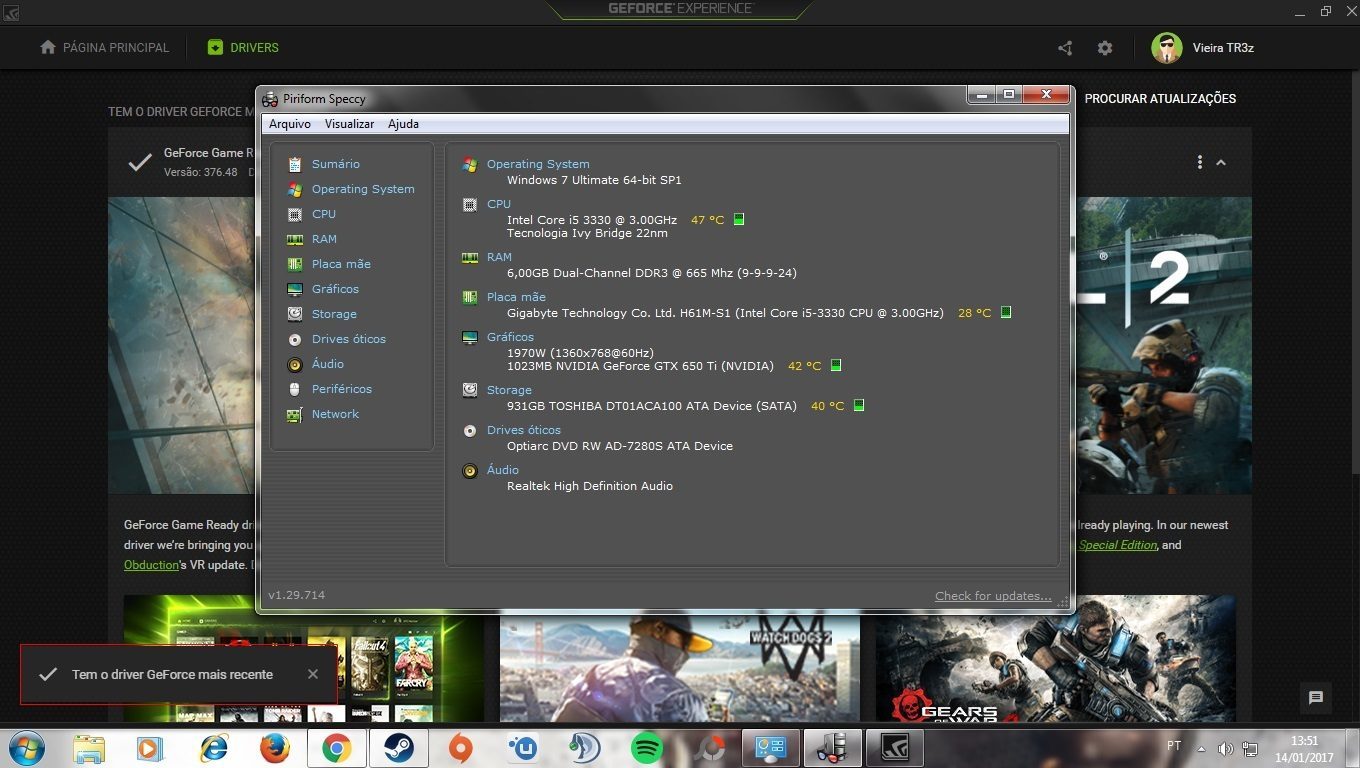
Task: Click the storage temperature 40 °C
Action: pyautogui.click(x=827, y=406)
